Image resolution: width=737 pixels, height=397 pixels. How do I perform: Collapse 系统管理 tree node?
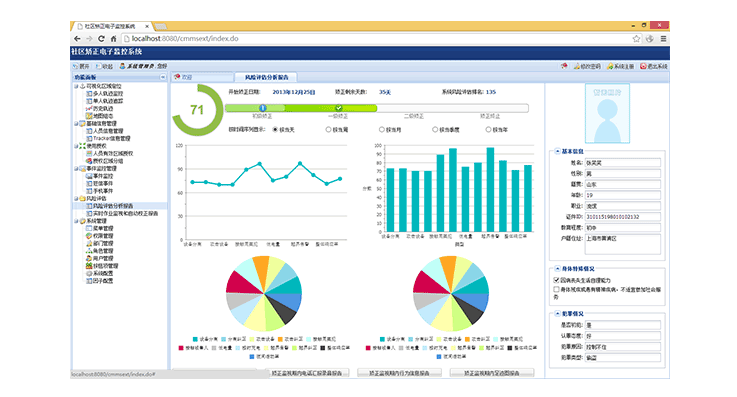tap(76, 221)
